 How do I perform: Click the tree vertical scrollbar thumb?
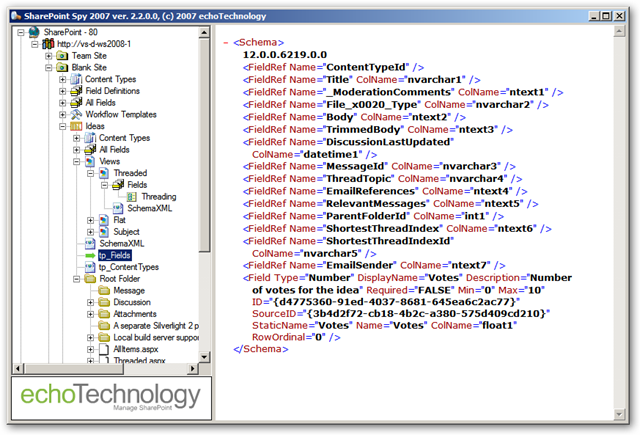tap(204, 145)
